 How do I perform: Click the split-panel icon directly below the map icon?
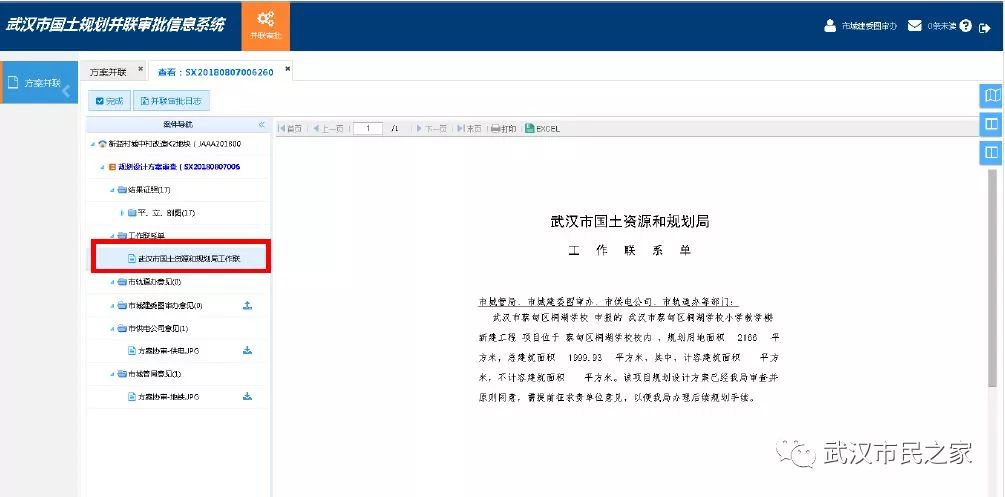pos(992,124)
